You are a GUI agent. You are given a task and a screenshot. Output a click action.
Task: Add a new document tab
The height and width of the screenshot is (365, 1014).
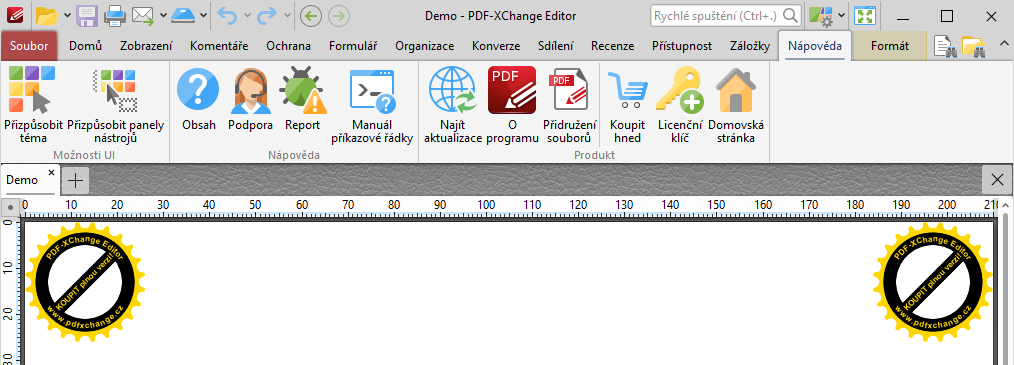pyautogui.click(x=76, y=180)
